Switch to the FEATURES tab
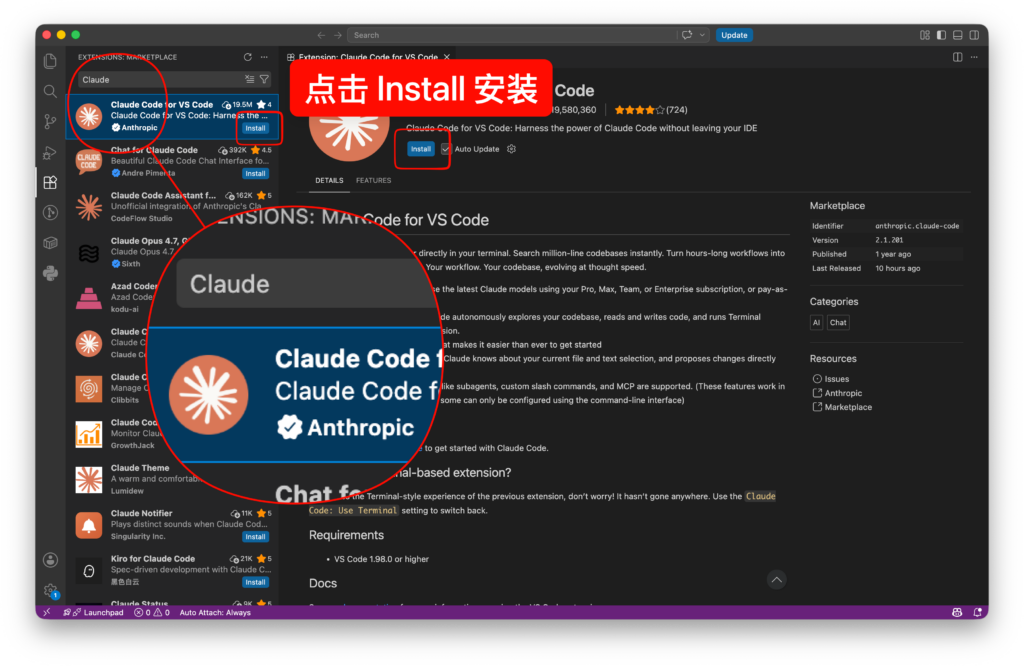Viewport: 1024px width, 666px height. click(x=374, y=180)
